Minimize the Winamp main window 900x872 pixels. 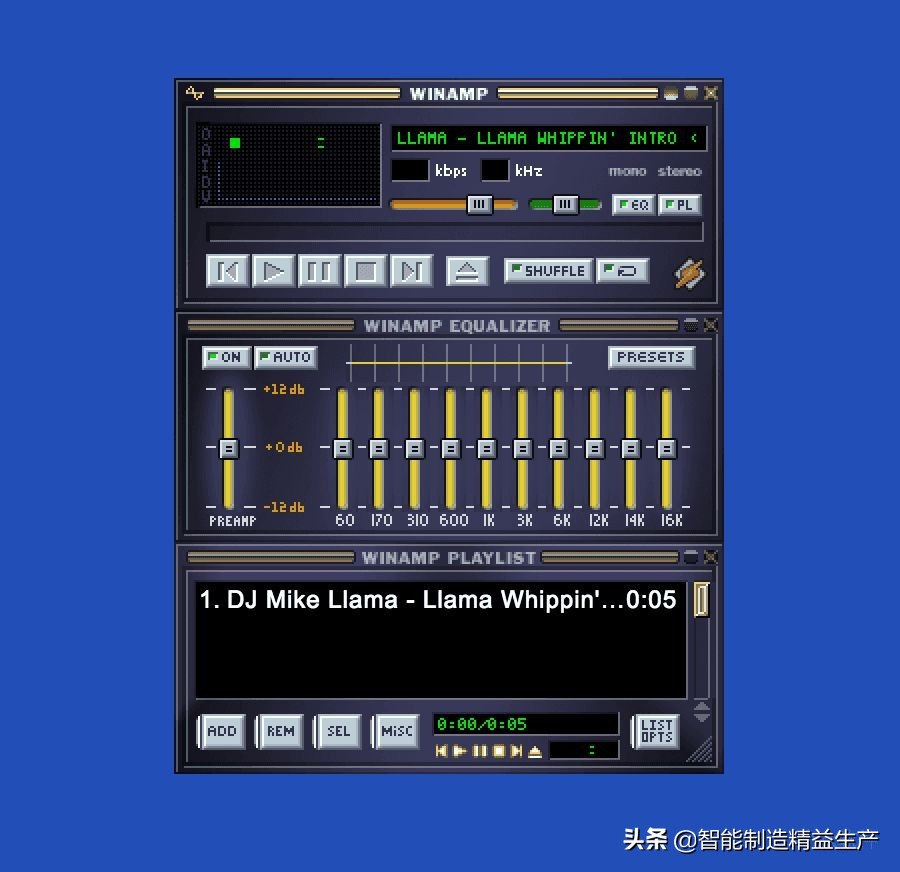click(x=670, y=93)
